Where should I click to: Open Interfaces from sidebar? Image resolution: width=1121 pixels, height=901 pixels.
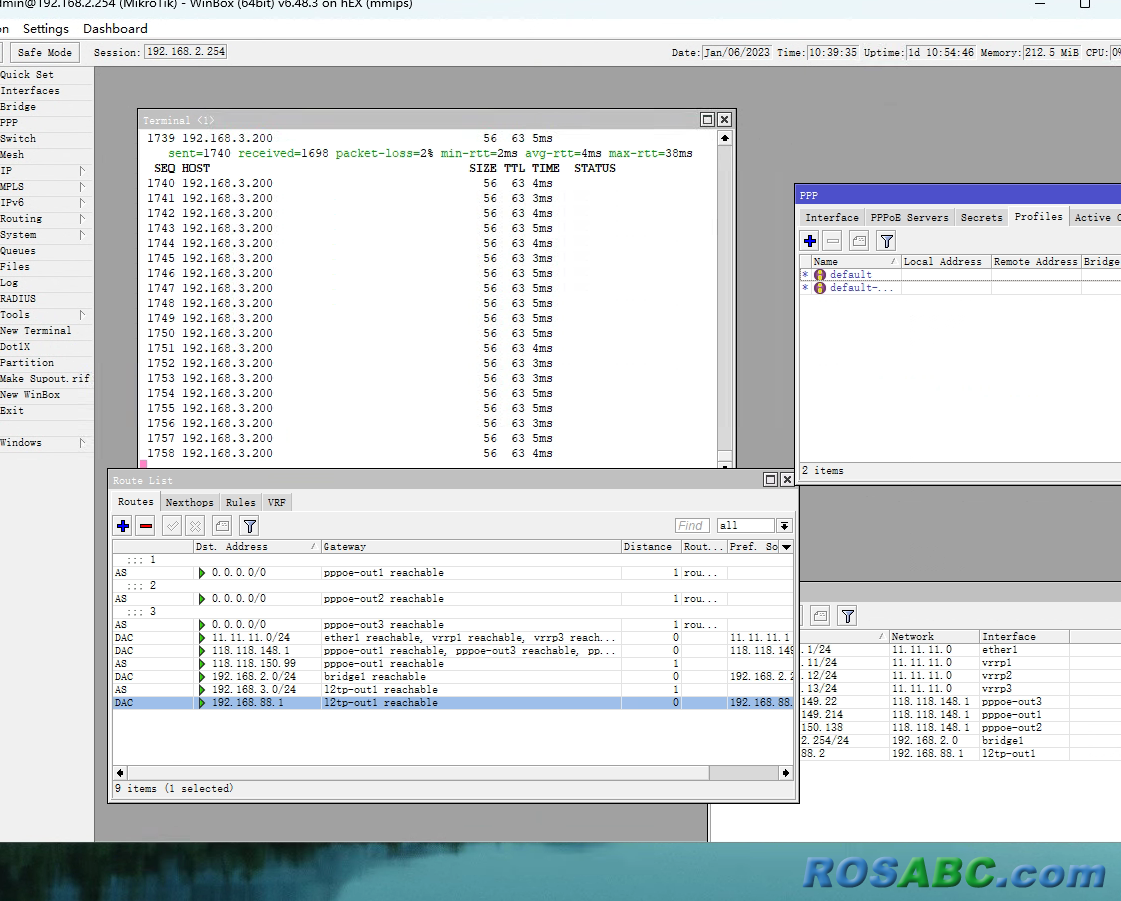(30, 91)
